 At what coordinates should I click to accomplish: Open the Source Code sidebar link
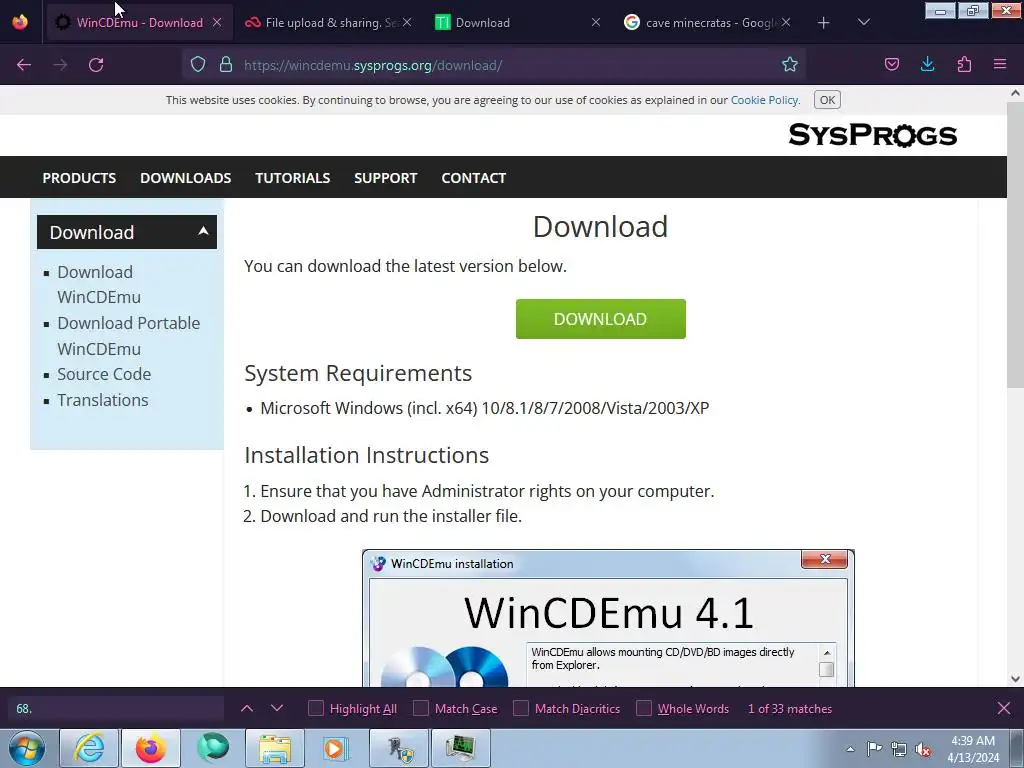pos(104,374)
